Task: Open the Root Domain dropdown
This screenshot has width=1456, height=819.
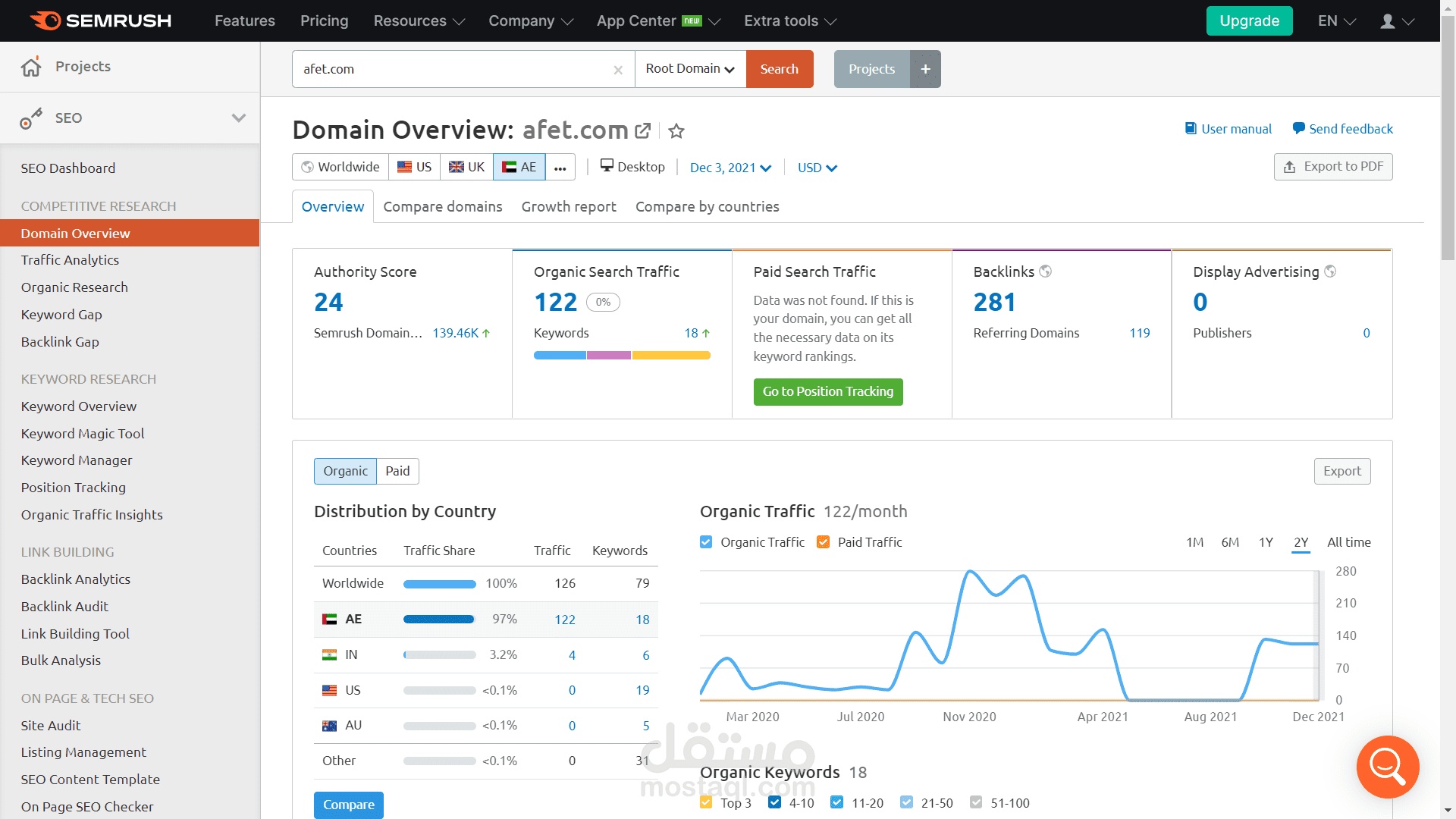Action: click(690, 69)
